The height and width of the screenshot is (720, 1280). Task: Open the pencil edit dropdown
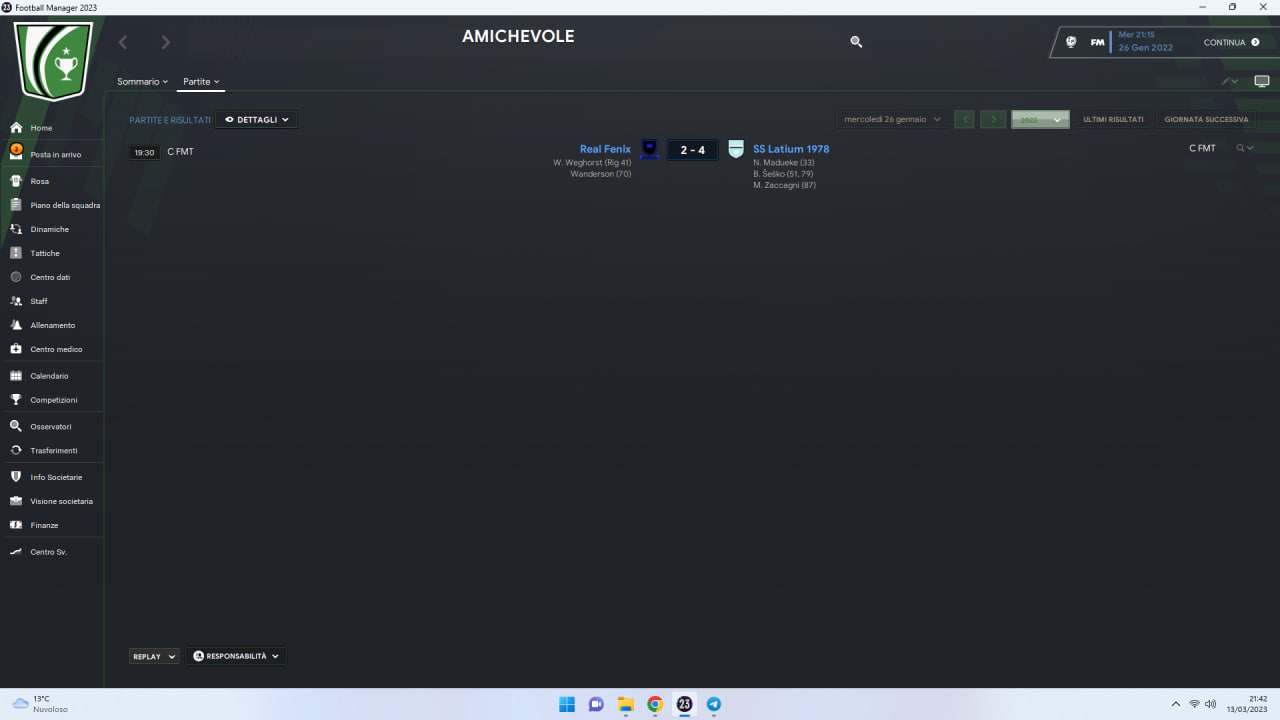(1230, 81)
